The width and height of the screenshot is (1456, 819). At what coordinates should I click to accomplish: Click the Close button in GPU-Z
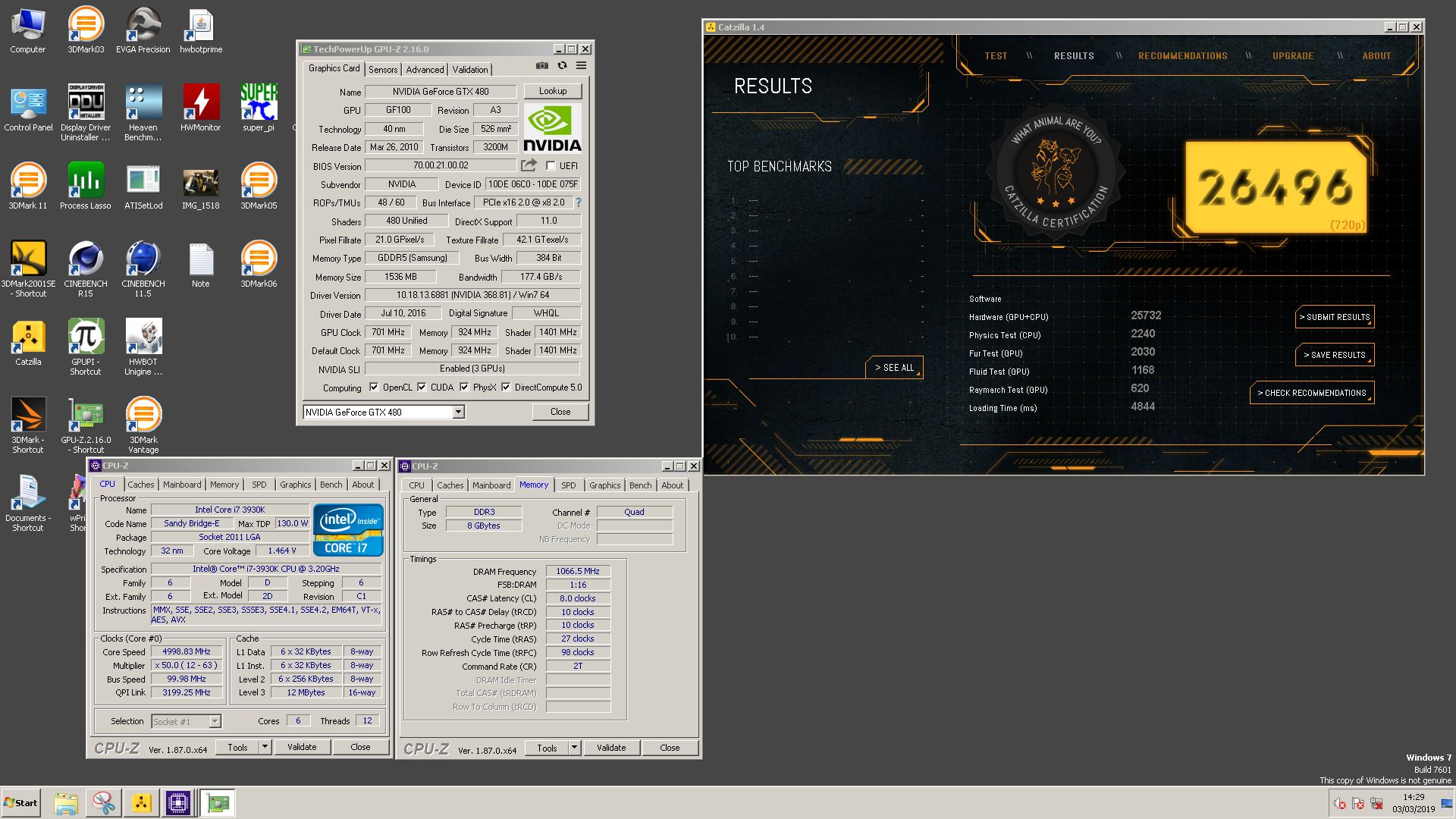coord(560,412)
